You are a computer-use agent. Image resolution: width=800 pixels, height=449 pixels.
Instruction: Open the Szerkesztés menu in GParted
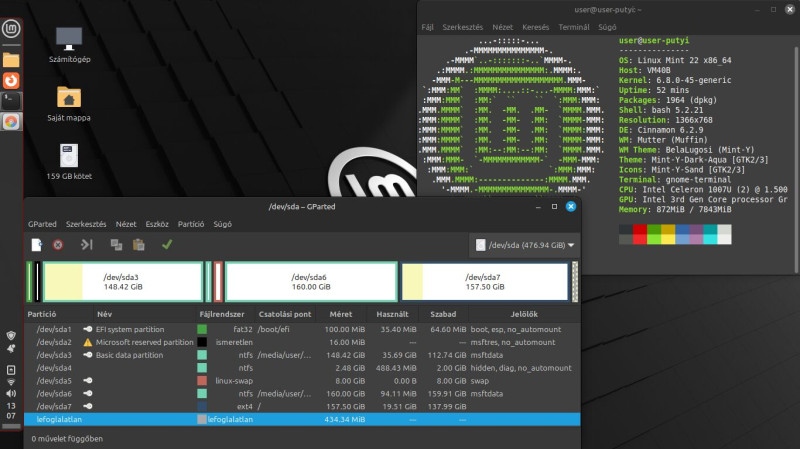tap(86, 224)
